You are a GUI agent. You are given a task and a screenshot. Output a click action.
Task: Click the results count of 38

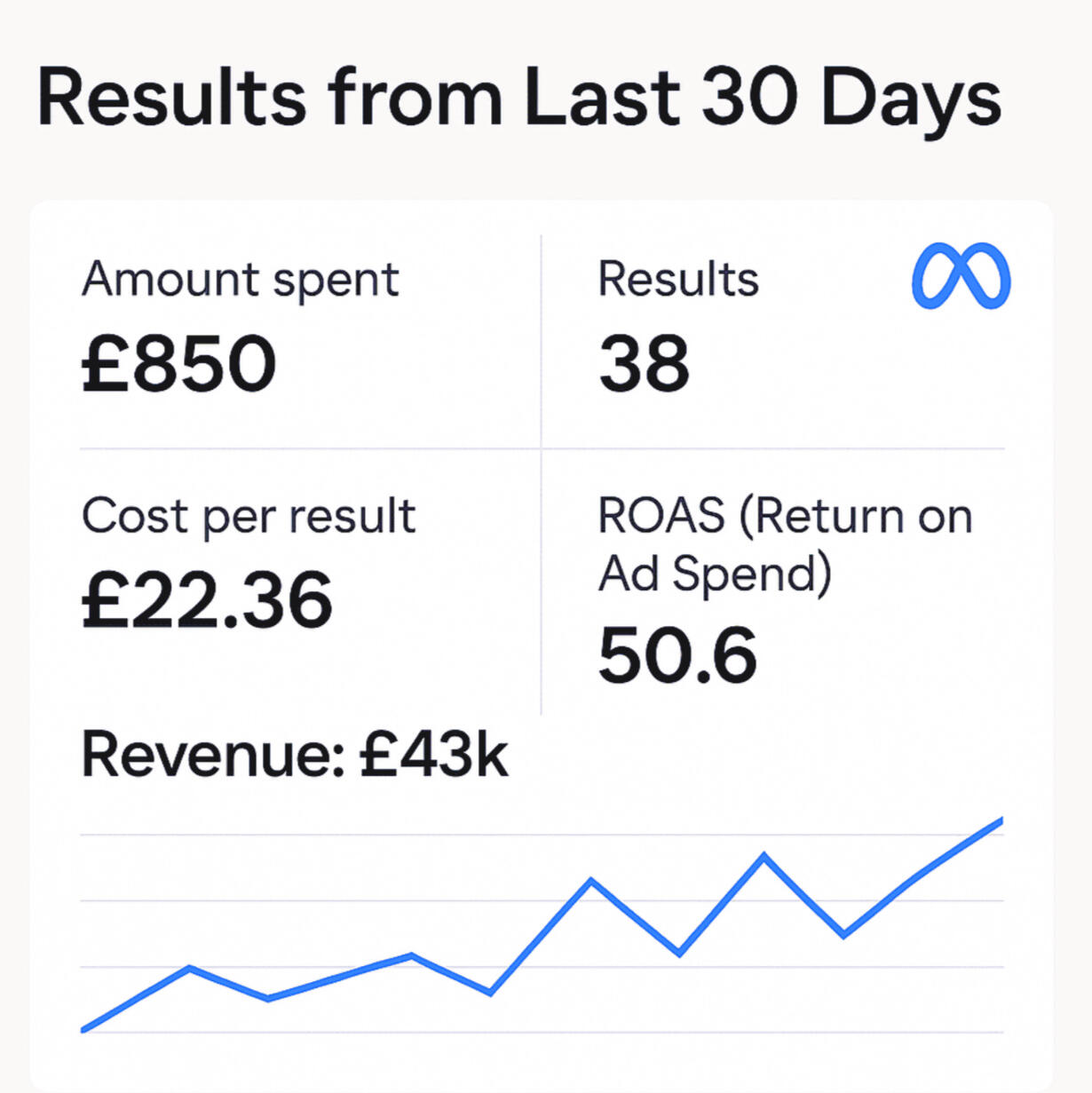click(x=644, y=363)
